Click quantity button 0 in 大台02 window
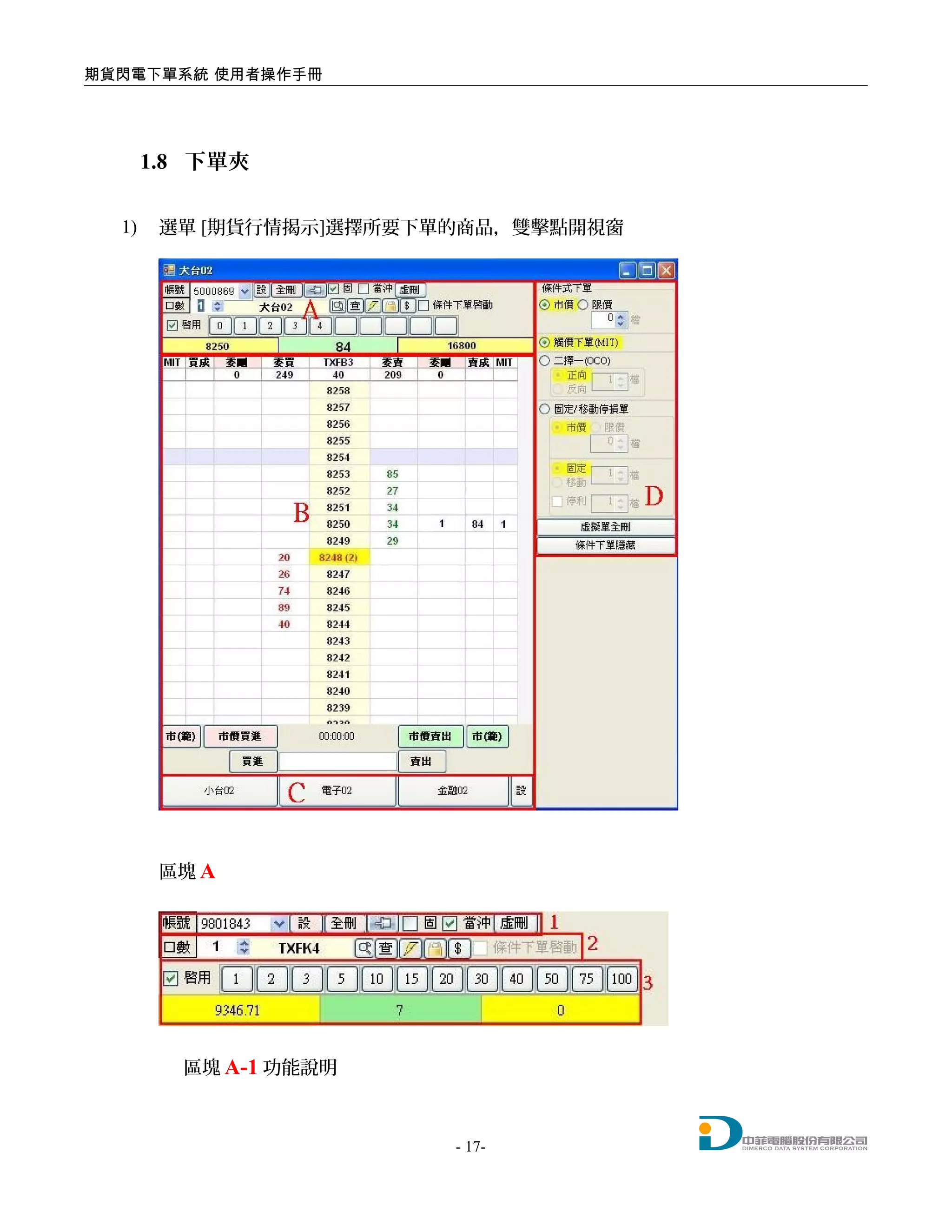The width and height of the screenshot is (952, 1232). pyautogui.click(x=220, y=326)
